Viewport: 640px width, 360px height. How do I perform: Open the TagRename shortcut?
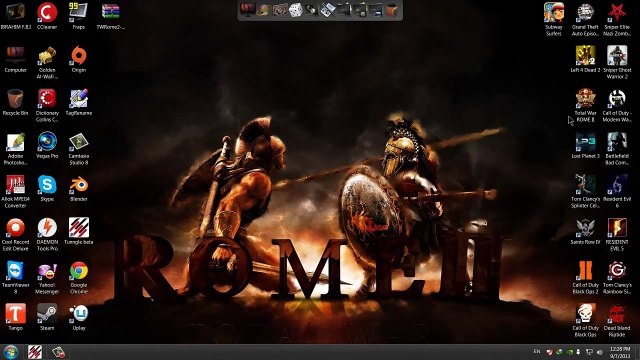coord(79,102)
